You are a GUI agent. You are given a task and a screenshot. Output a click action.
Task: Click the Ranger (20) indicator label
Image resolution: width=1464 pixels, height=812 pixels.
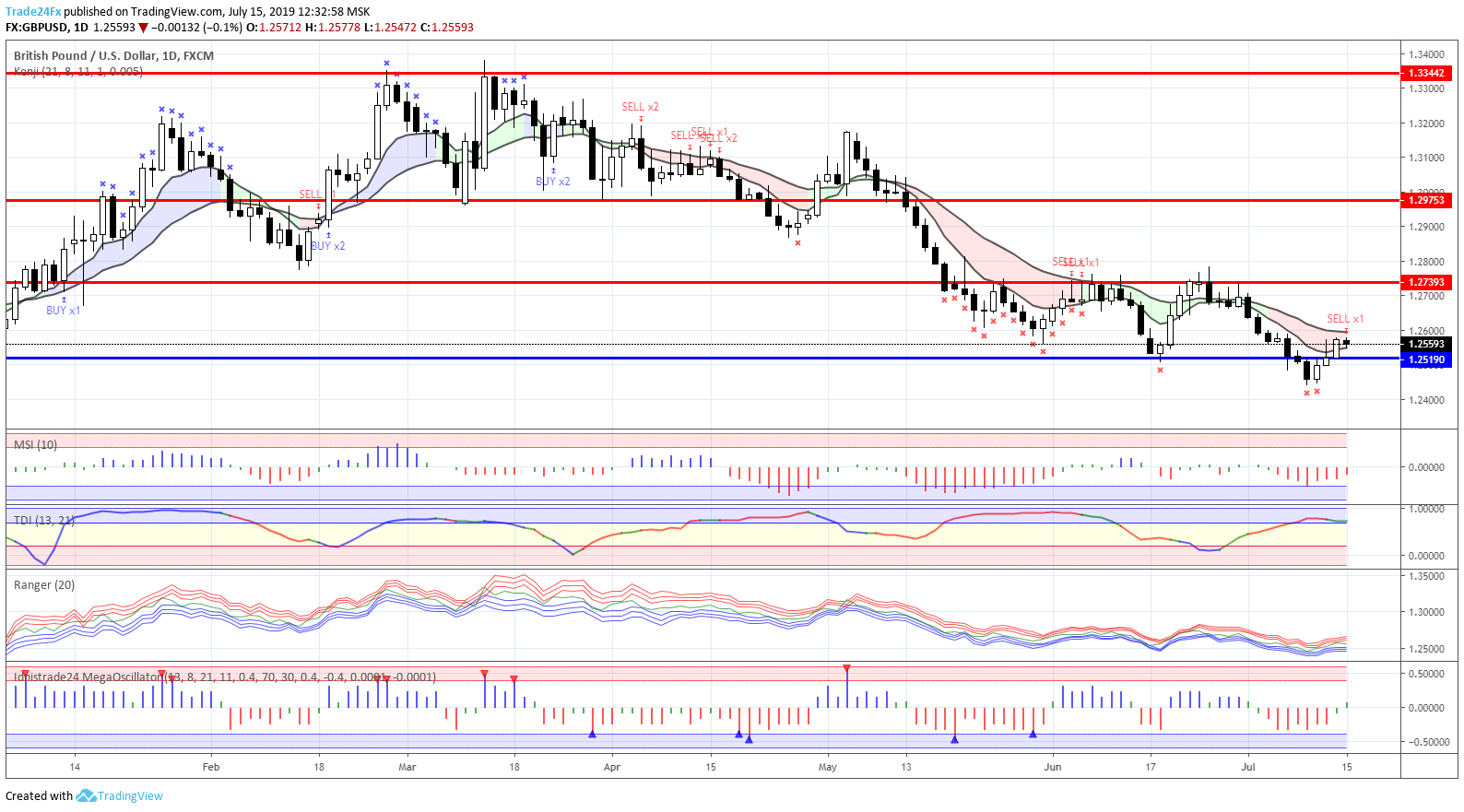(x=44, y=585)
